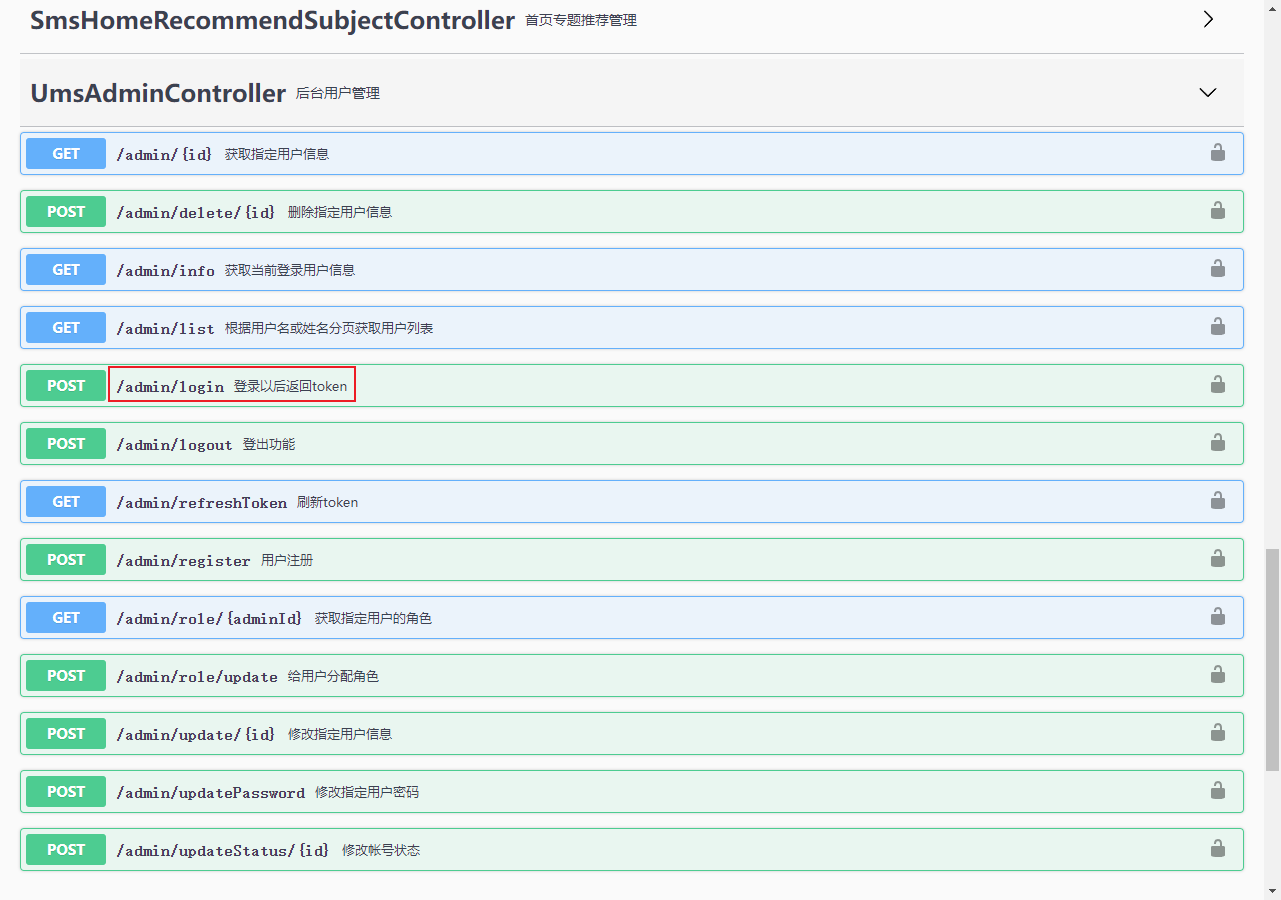This screenshot has height=900, width=1281.
Task: Click the UmsAdminController section title
Action: [x=158, y=93]
